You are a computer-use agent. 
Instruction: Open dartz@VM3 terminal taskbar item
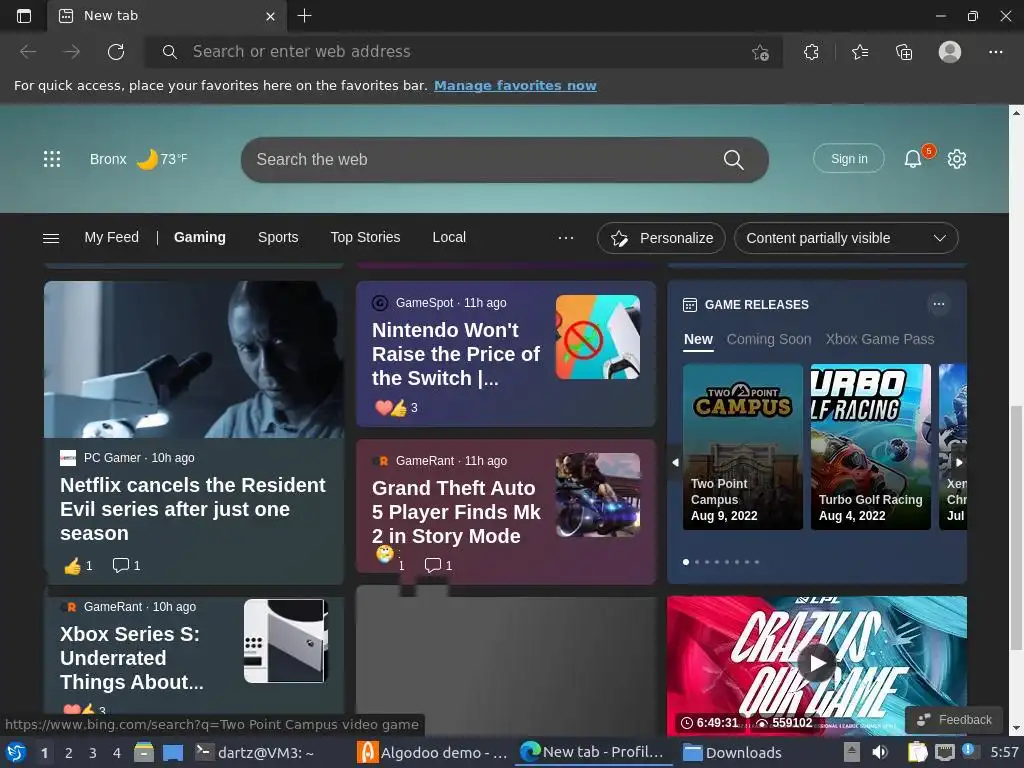(255, 753)
